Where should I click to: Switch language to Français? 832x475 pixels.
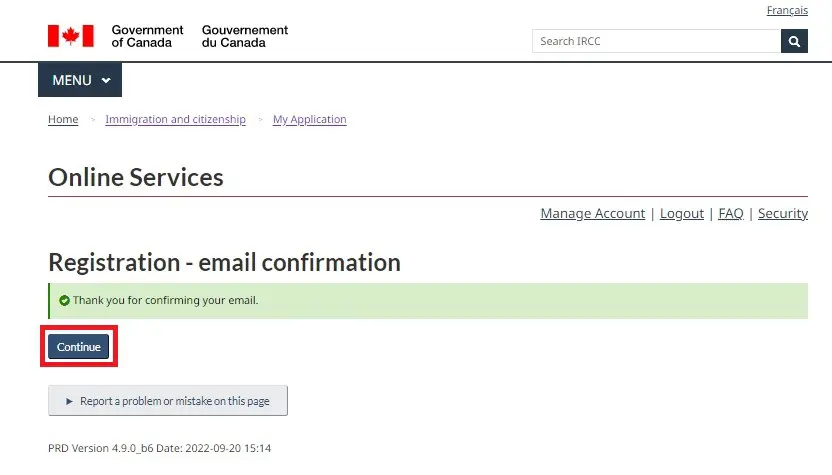(x=787, y=10)
